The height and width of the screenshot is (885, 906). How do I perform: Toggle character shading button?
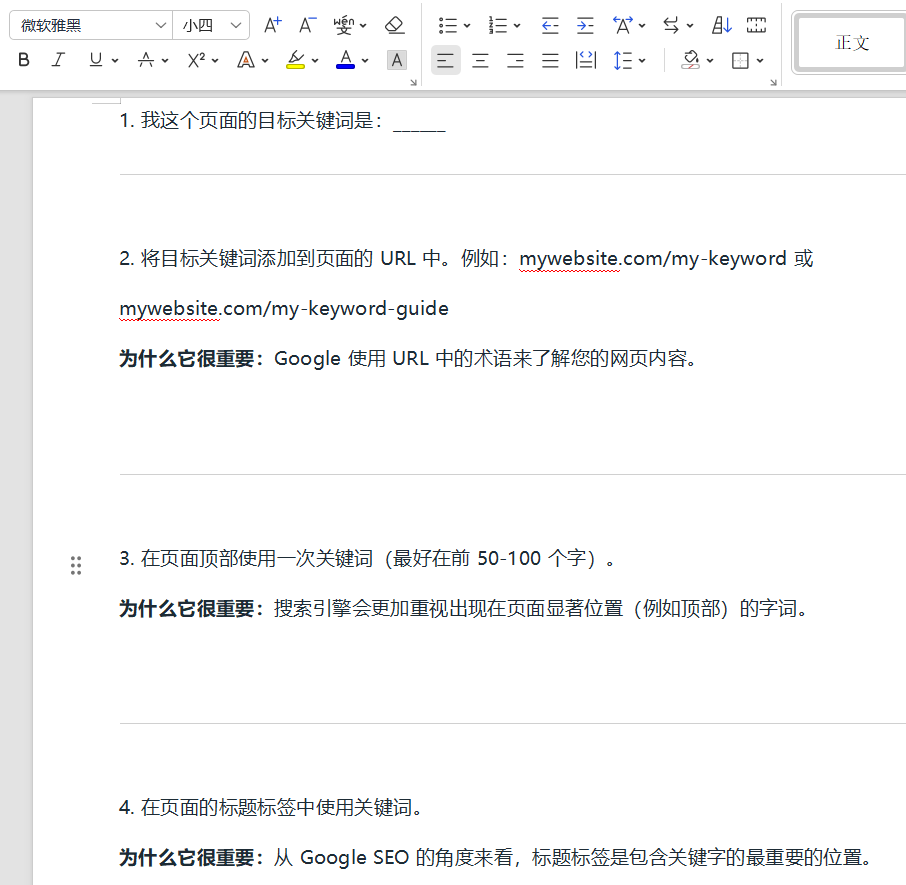[x=397, y=60]
